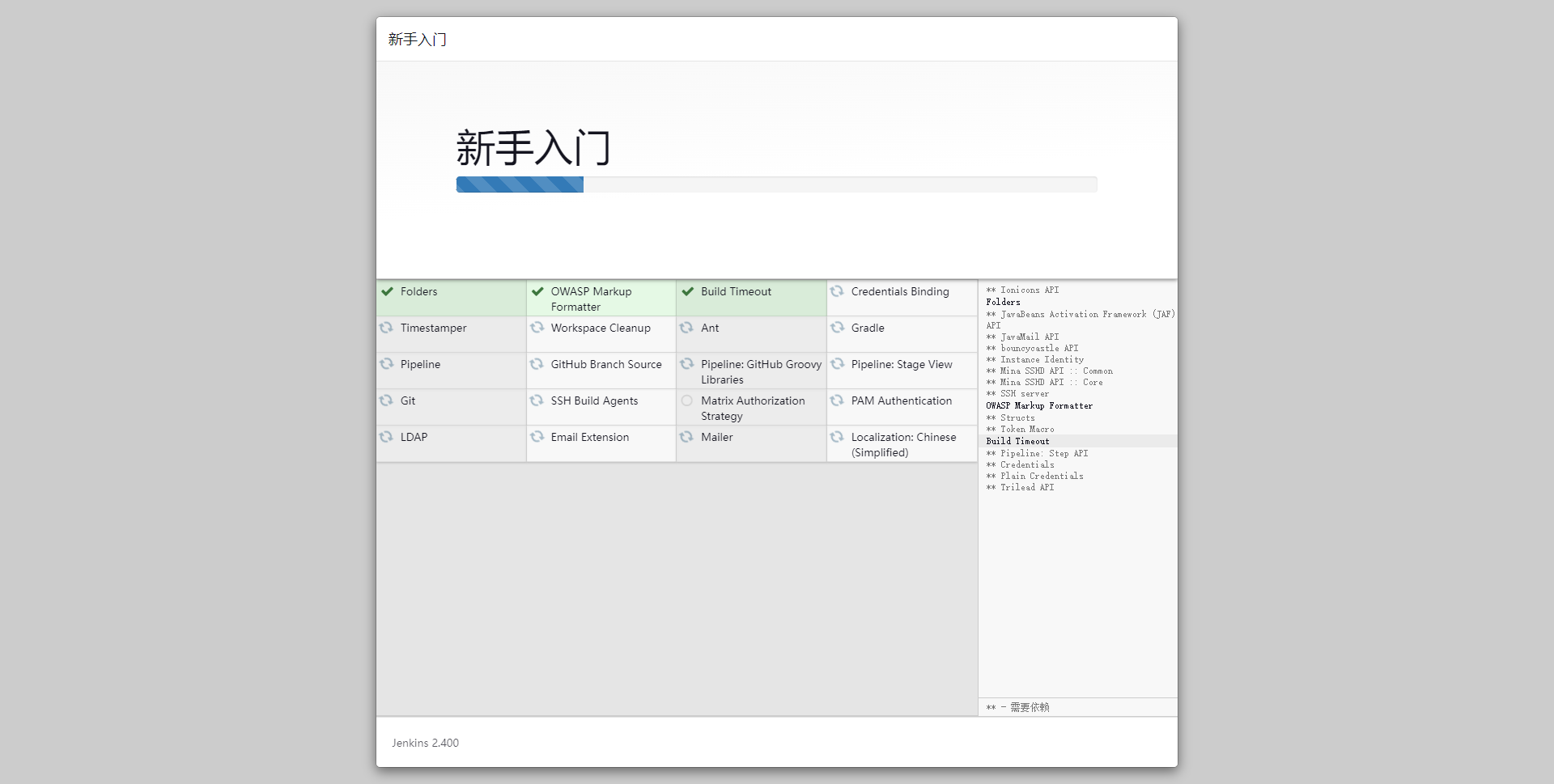The image size is (1554, 784).
Task: Select the PAM Authentication plugin name
Action: (x=902, y=400)
